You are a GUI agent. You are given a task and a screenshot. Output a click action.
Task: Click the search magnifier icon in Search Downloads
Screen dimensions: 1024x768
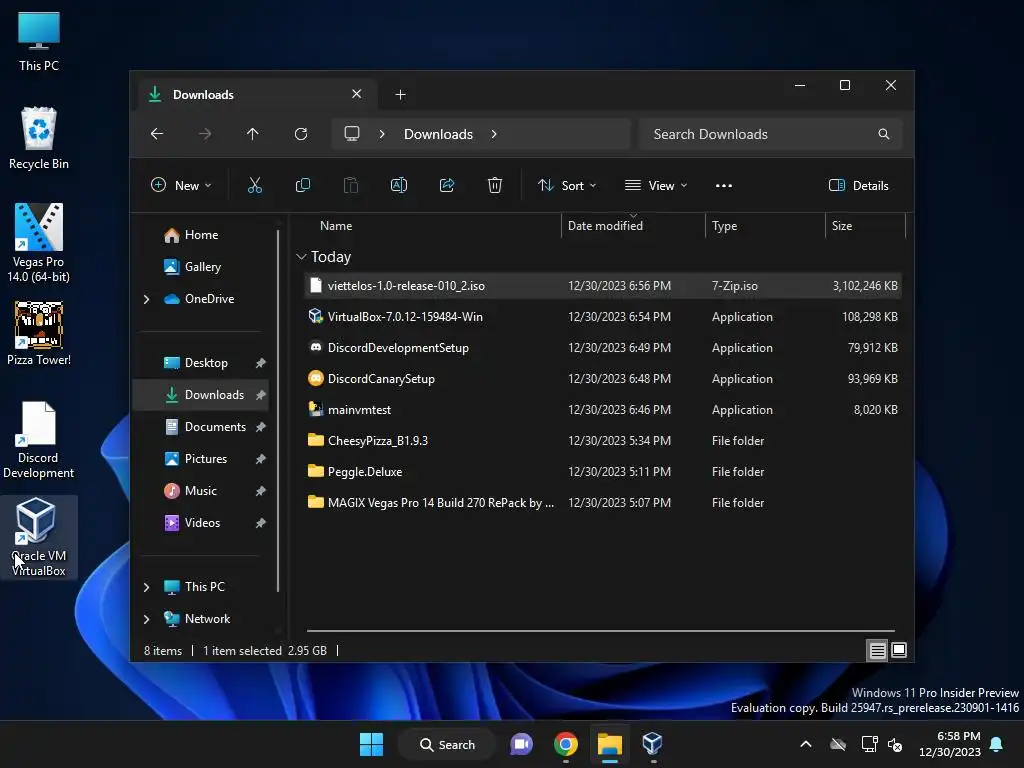[x=884, y=134]
